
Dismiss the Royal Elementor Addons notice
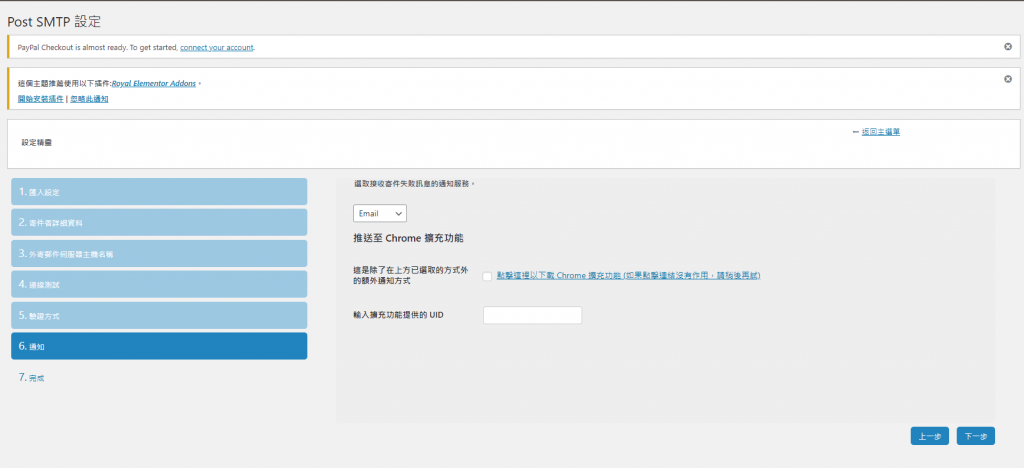point(1008,79)
